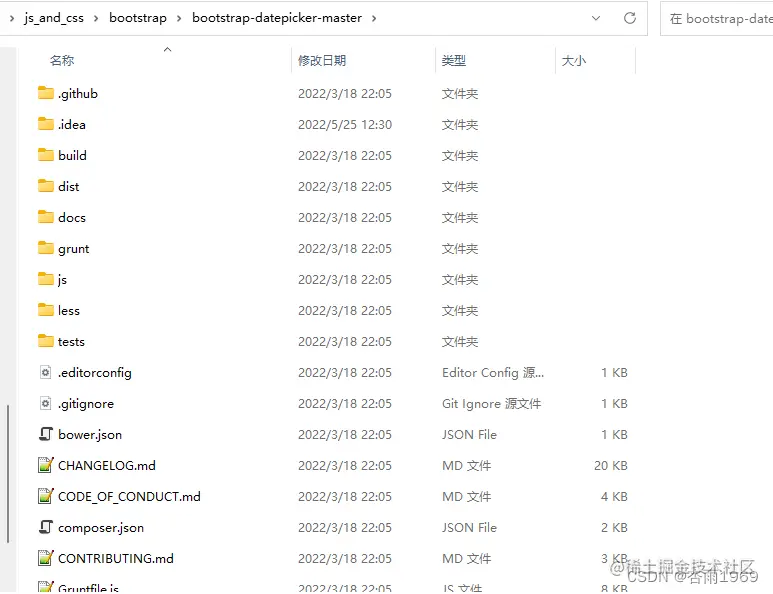Image resolution: width=773 pixels, height=594 pixels.
Task: Click the 20 KB size of CHANGELOG.md
Action: (x=610, y=466)
